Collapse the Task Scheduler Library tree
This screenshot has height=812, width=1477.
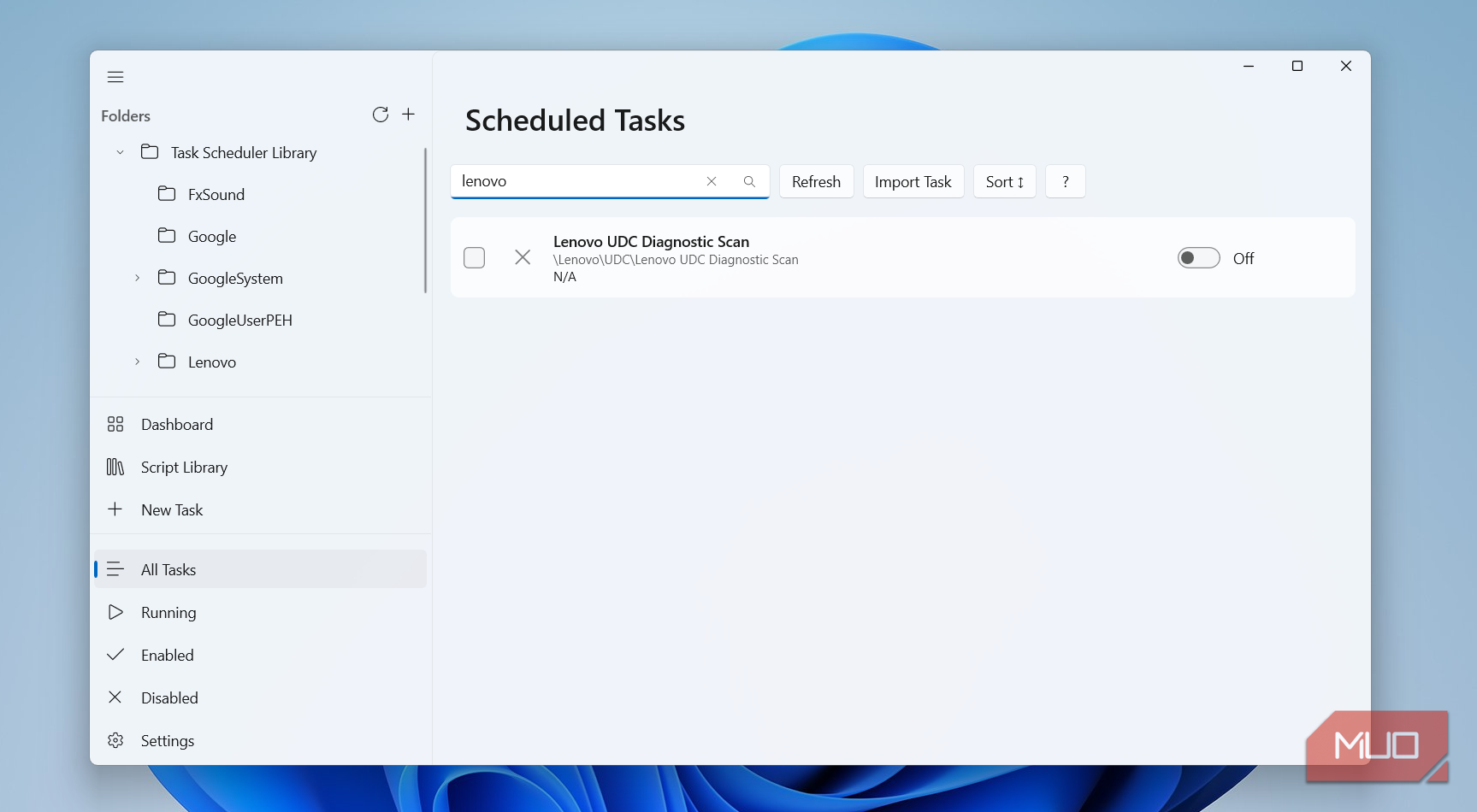pyautogui.click(x=121, y=152)
